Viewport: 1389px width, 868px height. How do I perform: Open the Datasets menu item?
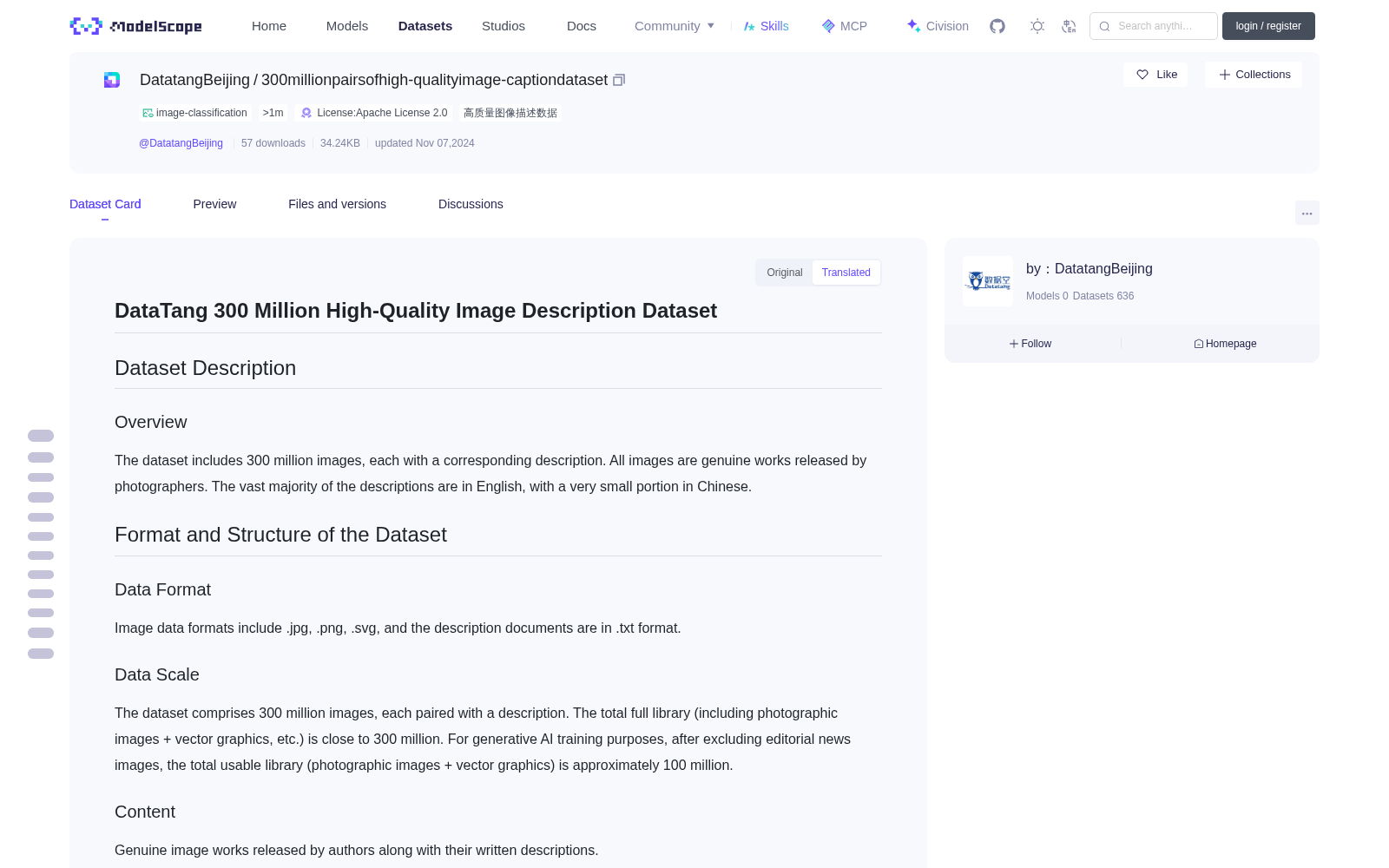coord(425,26)
